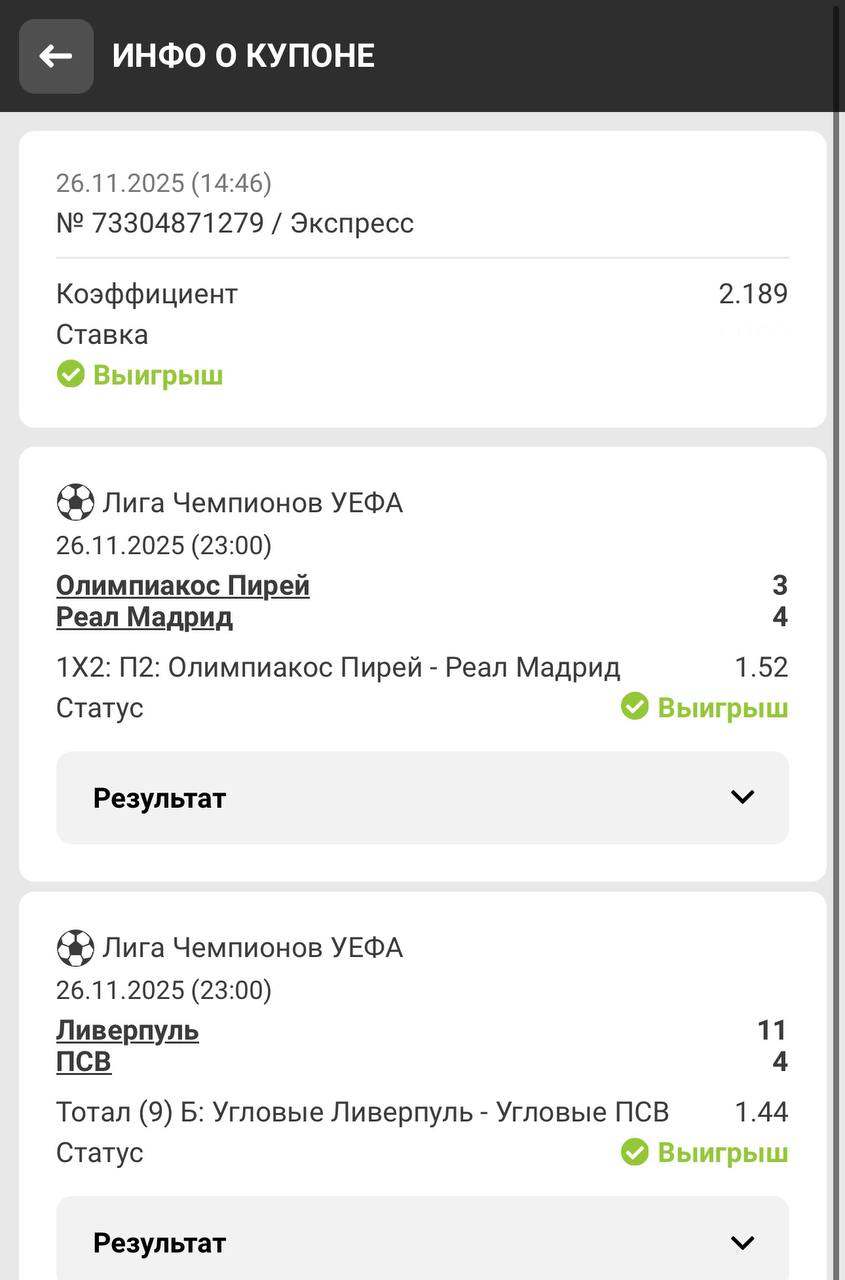Screen dimensions: 845x1280
Task: Open the Реал Мадрид team link
Action: coord(144,617)
